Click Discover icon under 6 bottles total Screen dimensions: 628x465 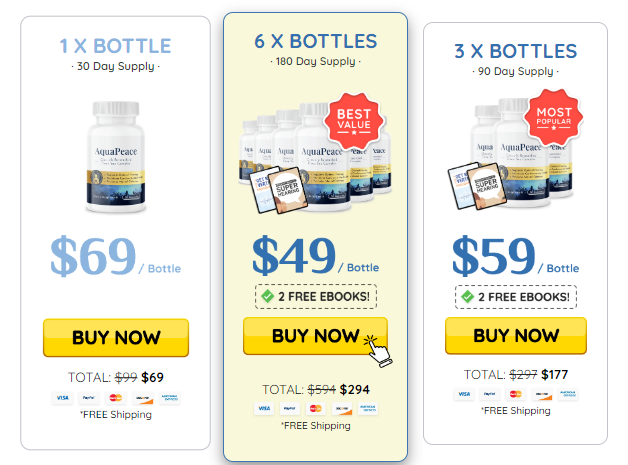click(x=342, y=409)
